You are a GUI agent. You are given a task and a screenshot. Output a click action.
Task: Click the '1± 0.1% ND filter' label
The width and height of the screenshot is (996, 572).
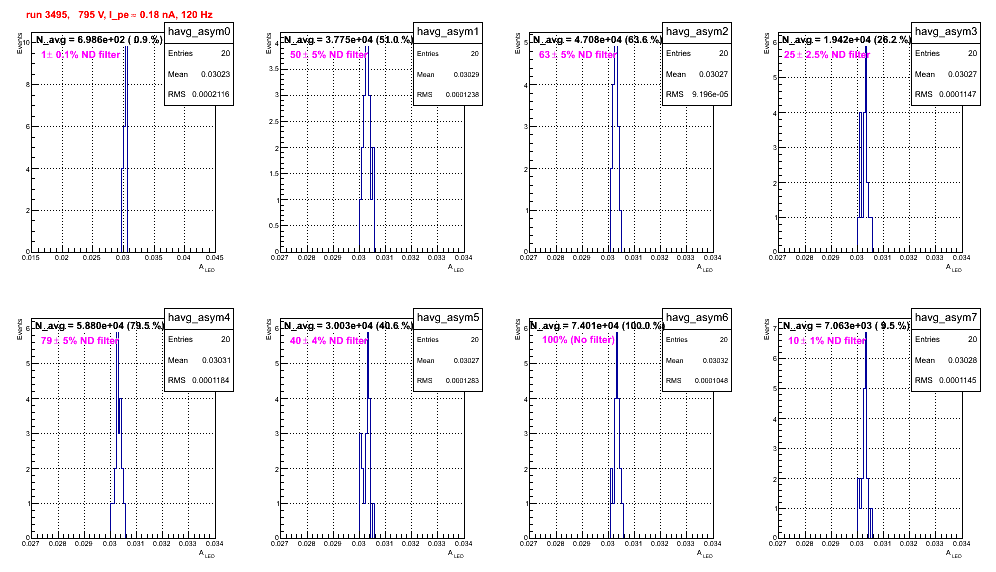point(81,55)
